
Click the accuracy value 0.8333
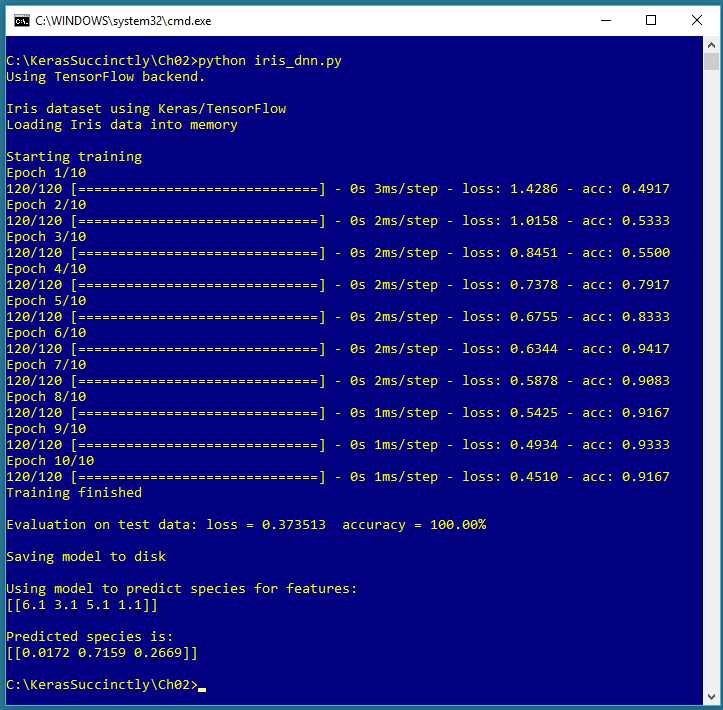click(x=646, y=317)
